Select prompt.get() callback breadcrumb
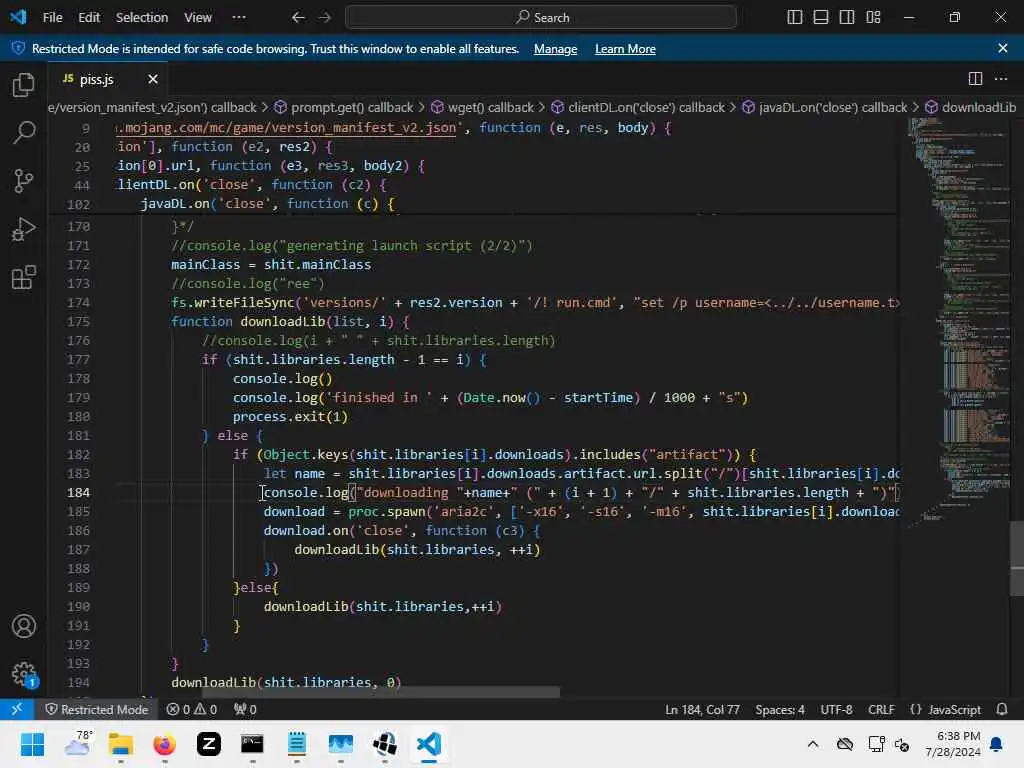 (344, 107)
